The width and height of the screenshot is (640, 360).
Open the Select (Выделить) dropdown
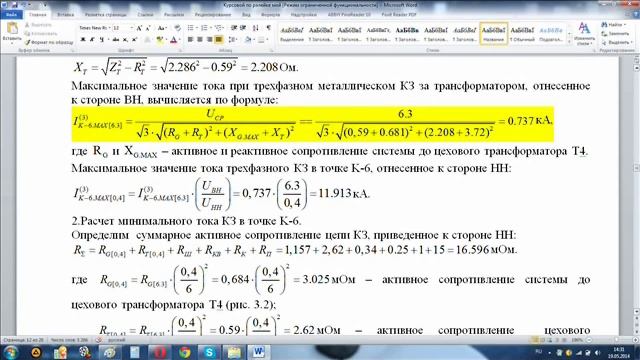pos(617,42)
